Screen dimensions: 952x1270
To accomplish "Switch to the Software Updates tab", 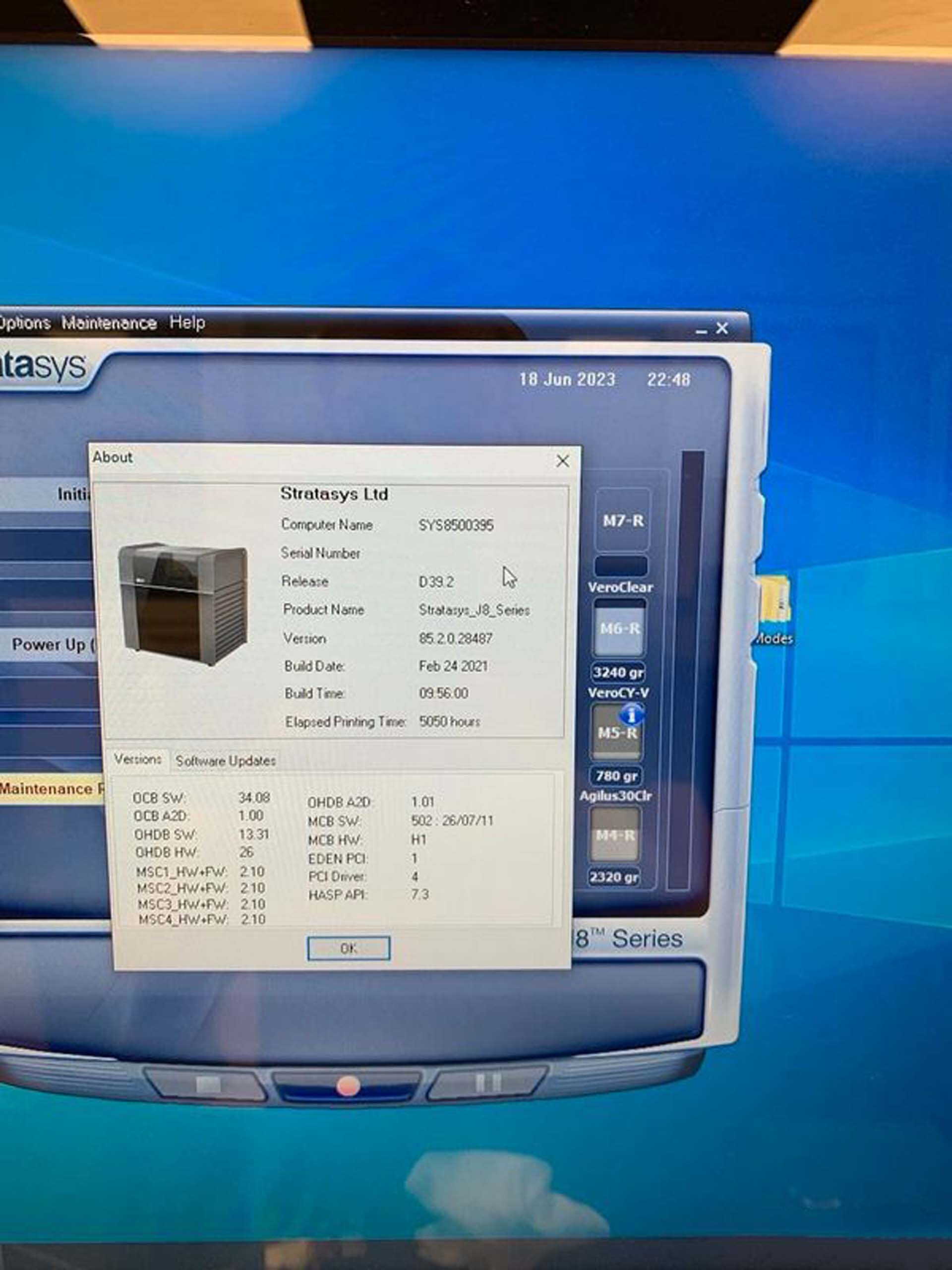I will point(226,760).
